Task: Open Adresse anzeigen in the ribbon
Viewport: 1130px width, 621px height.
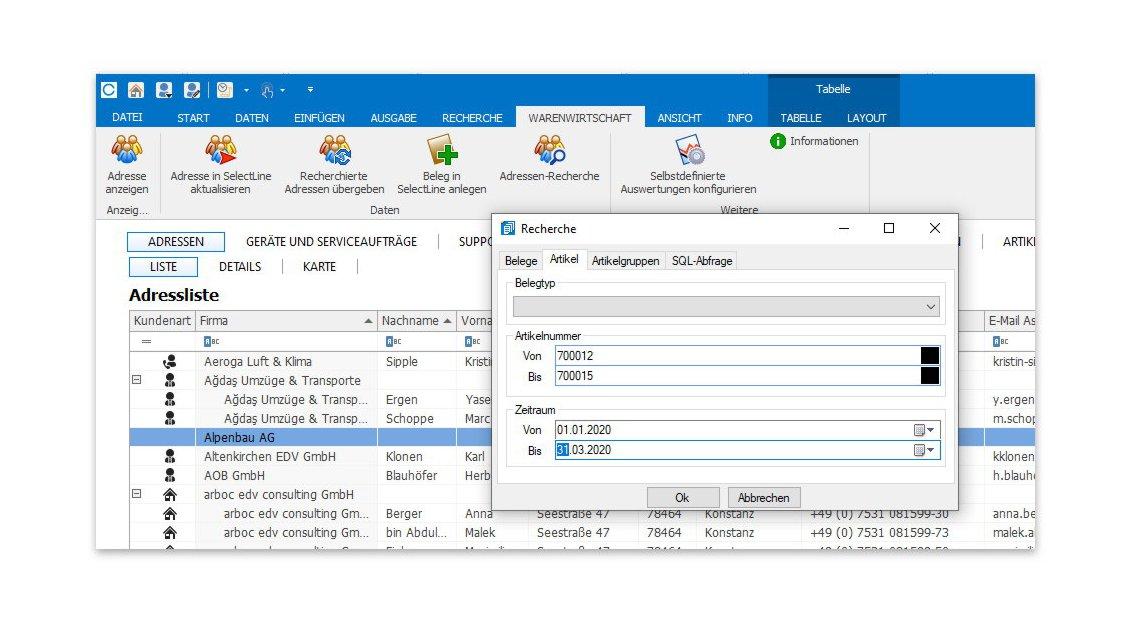Action: pyautogui.click(x=127, y=165)
